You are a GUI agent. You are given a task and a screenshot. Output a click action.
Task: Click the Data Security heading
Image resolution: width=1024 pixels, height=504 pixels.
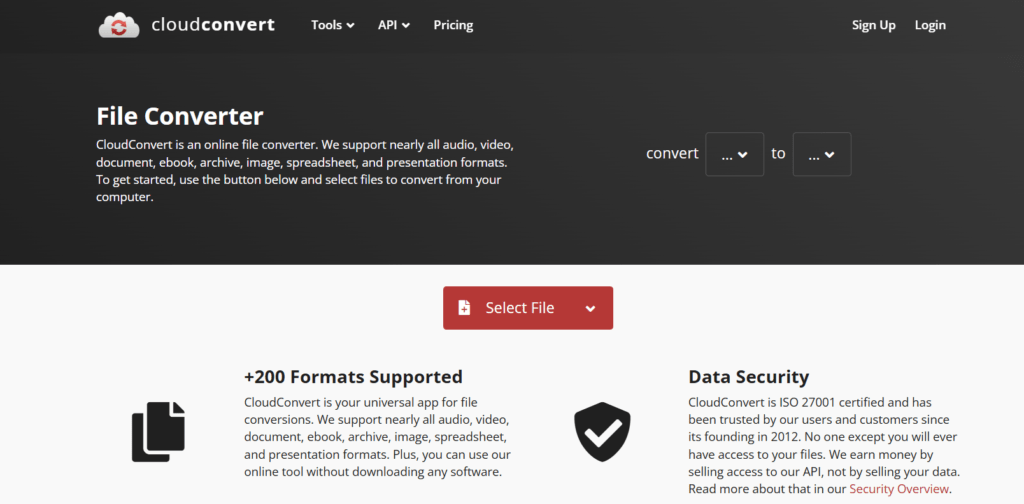coord(748,377)
